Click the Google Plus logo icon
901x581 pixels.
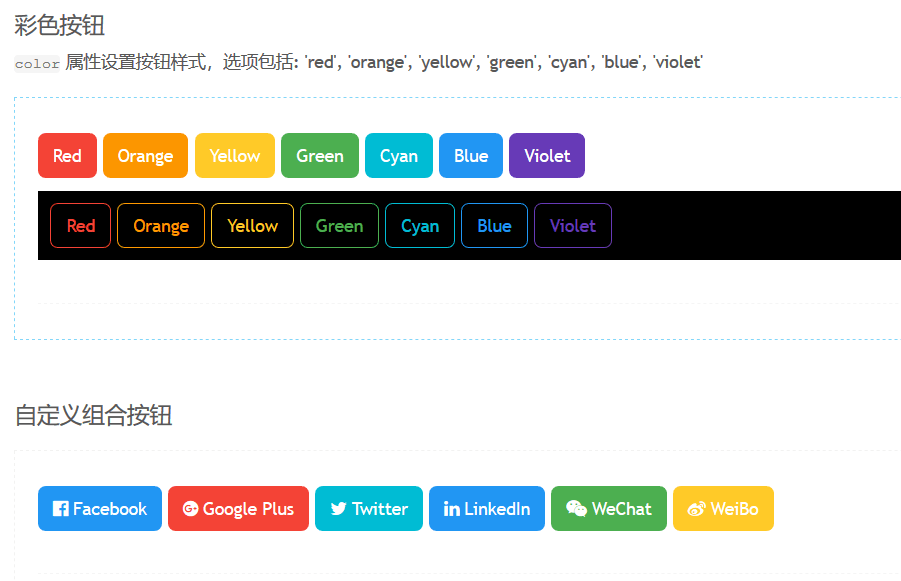[191, 509]
